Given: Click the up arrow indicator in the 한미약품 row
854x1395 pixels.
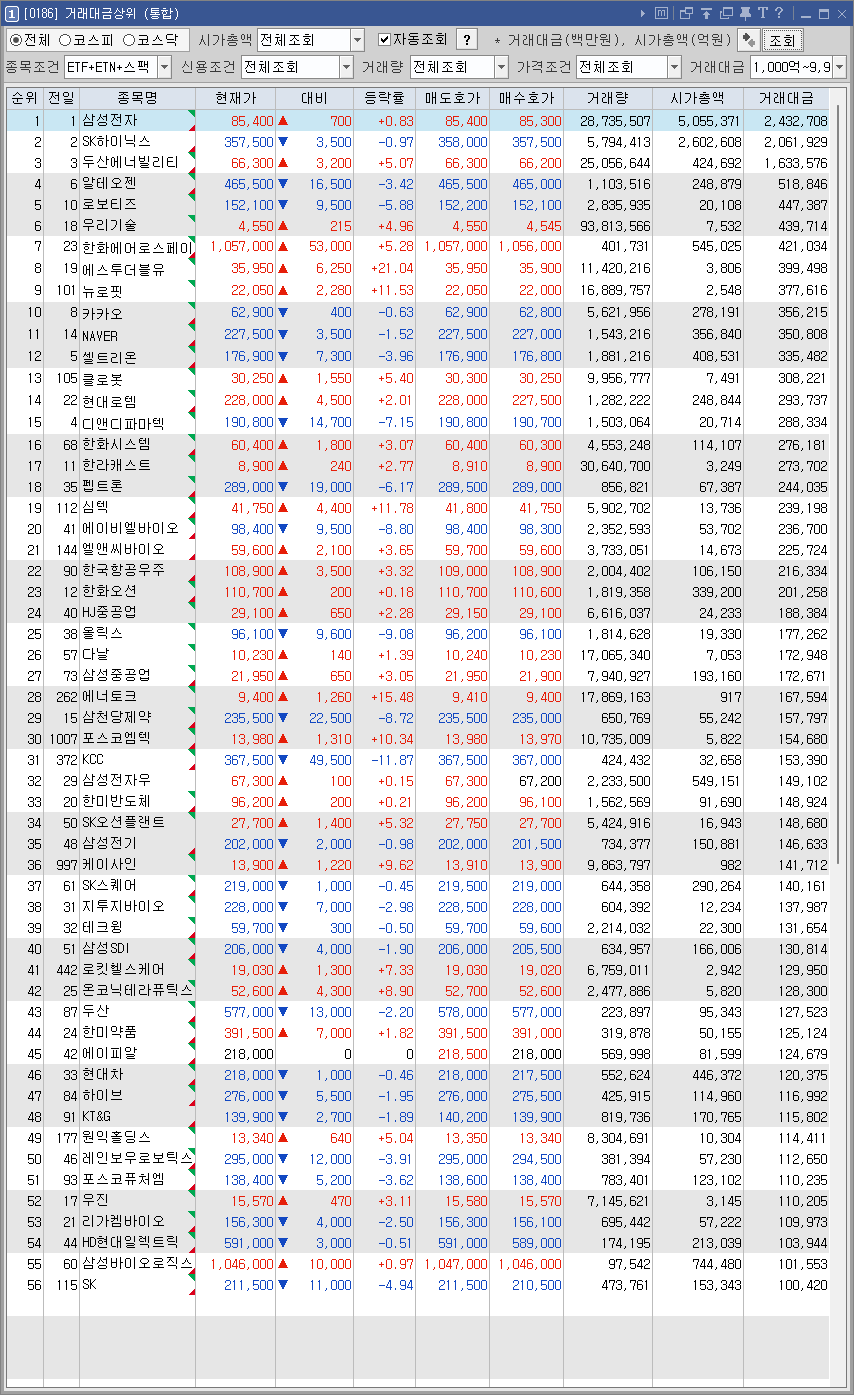Looking at the screenshot, I should point(283,1032).
